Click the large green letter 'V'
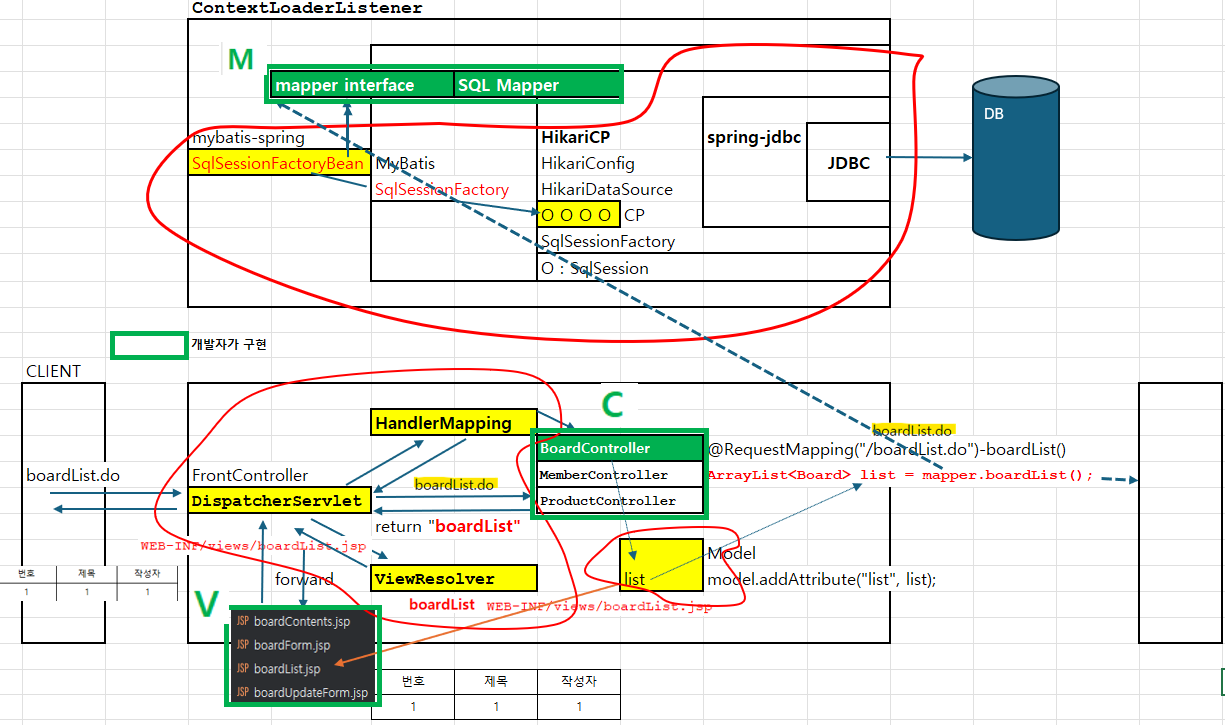The height and width of the screenshot is (725, 1225). pyautogui.click(x=206, y=604)
